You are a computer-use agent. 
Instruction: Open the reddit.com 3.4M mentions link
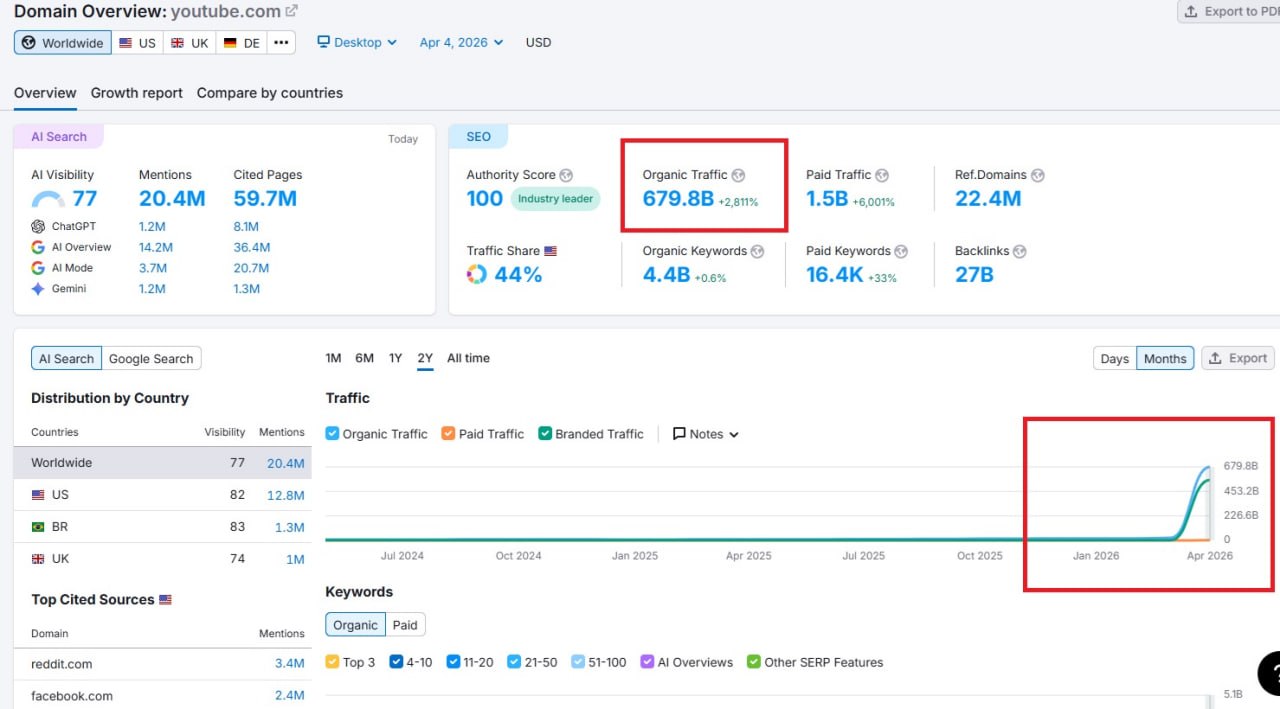(x=289, y=663)
